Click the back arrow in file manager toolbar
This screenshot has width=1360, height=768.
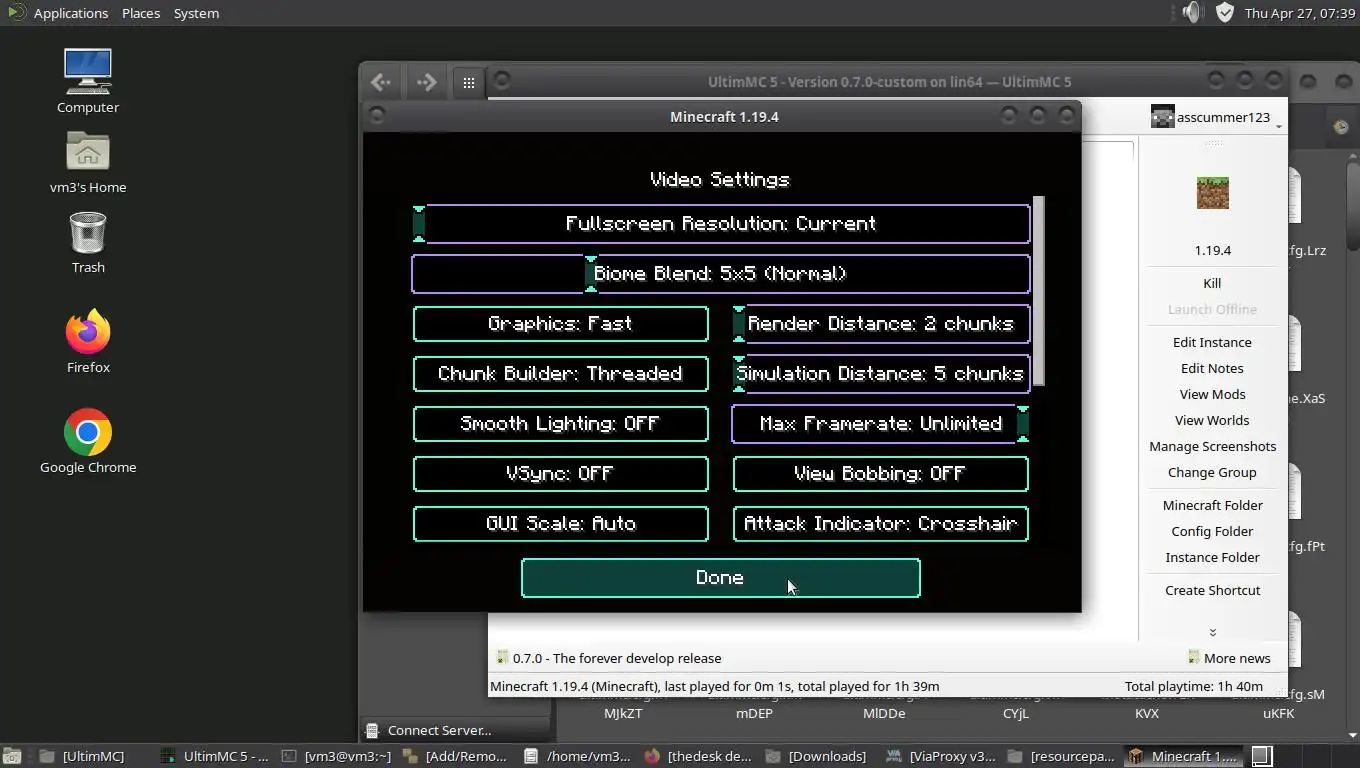tap(380, 82)
